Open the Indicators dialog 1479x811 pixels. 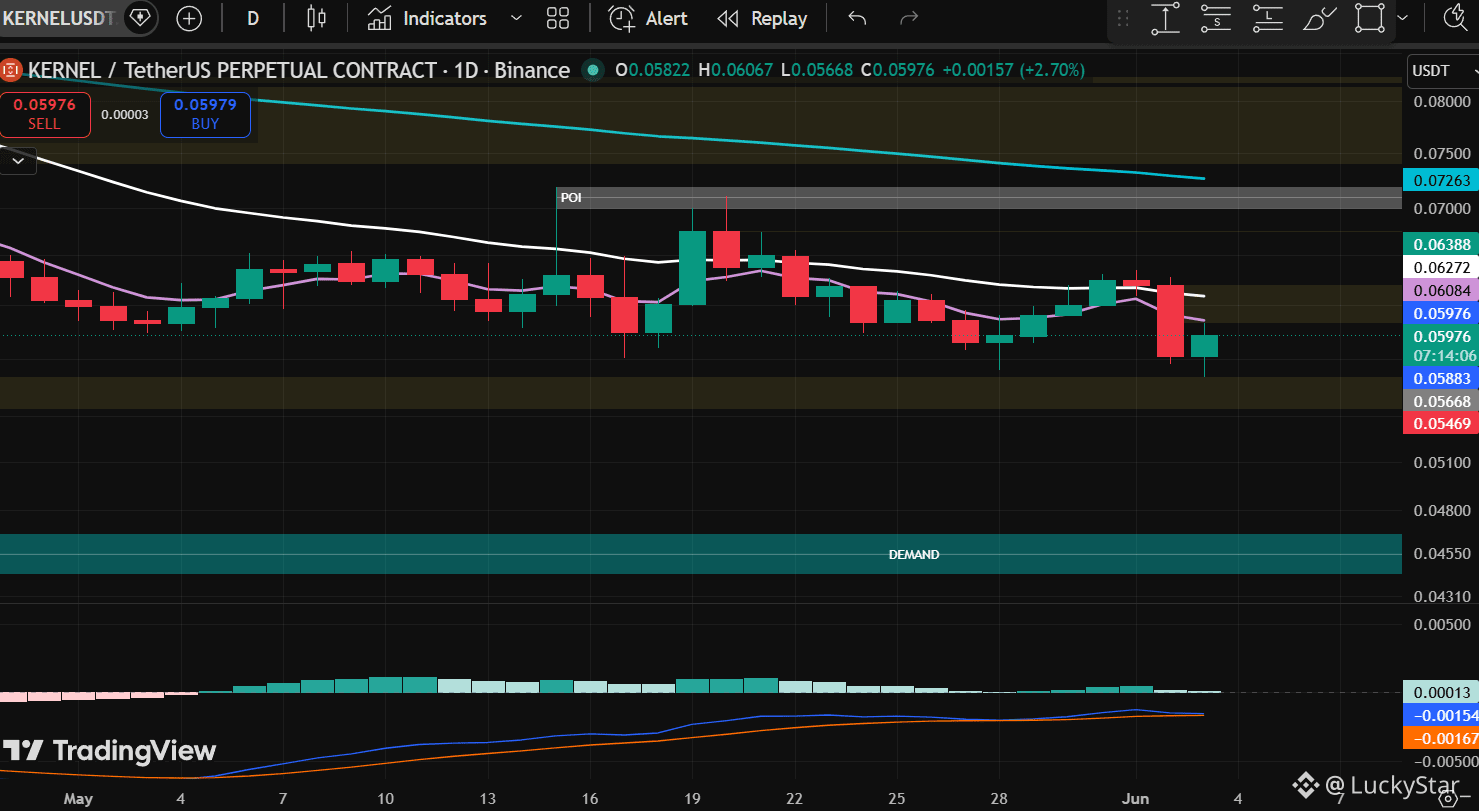[x=427, y=18]
